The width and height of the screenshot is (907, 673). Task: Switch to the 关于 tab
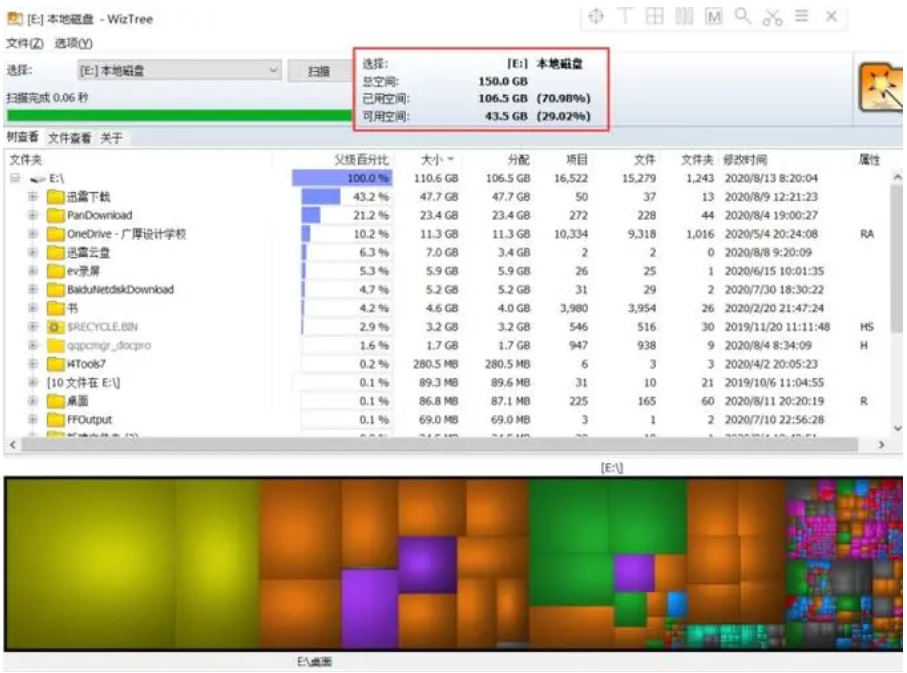tap(111, 138)
